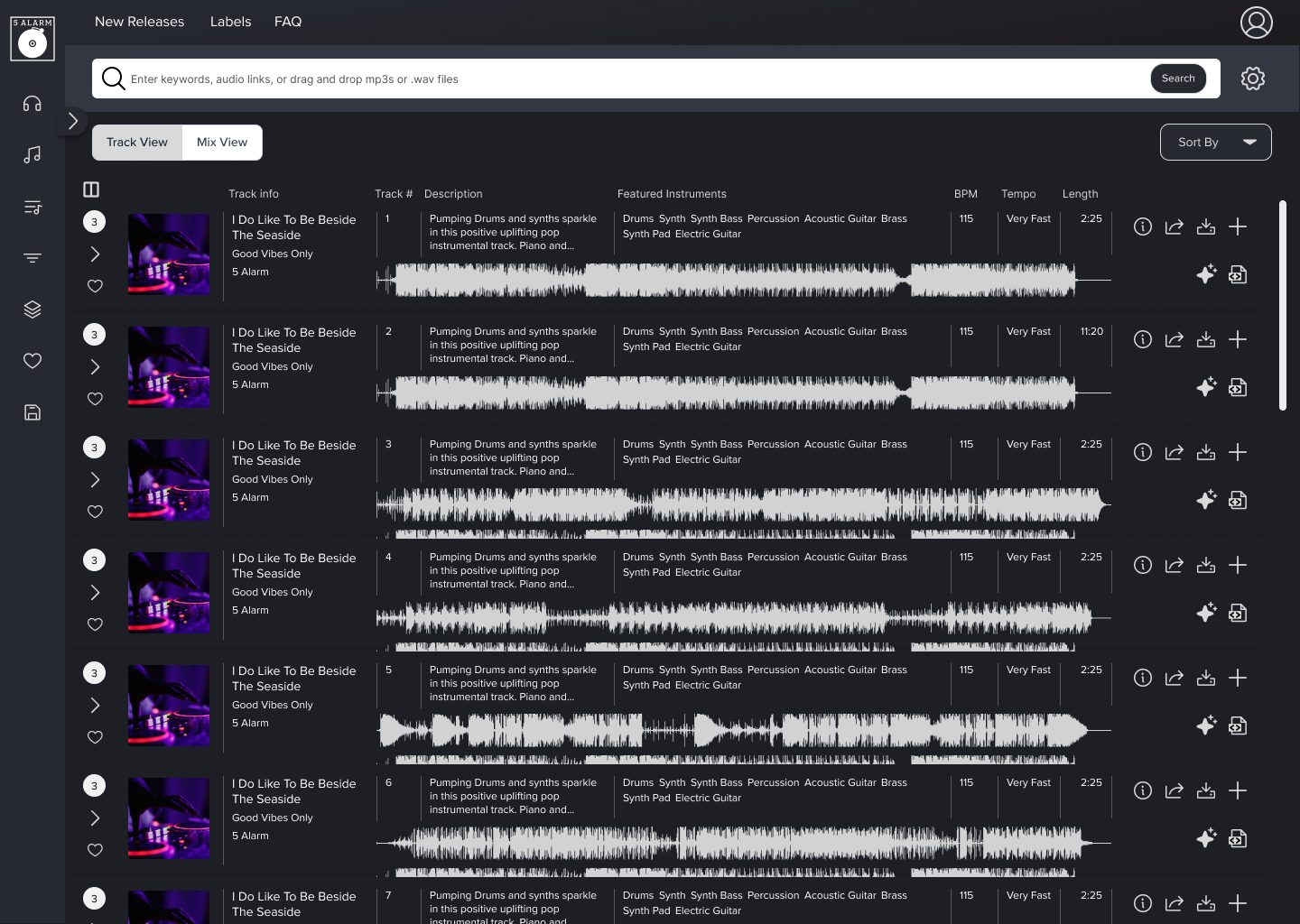
Task: Open the playlist icon in sidebar
Action: [x=32, y=207]
